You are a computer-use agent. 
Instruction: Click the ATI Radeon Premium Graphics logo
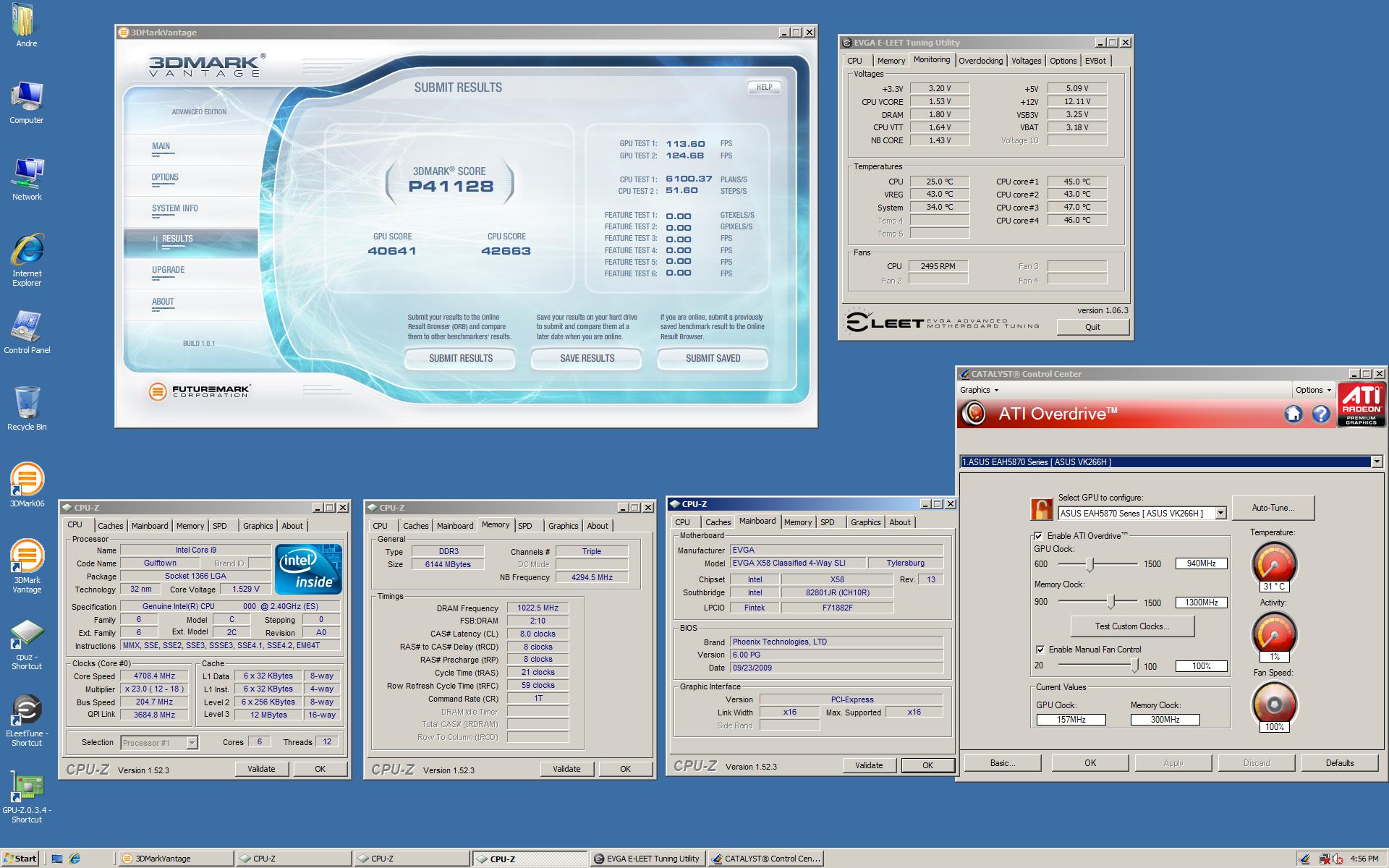1361,404
